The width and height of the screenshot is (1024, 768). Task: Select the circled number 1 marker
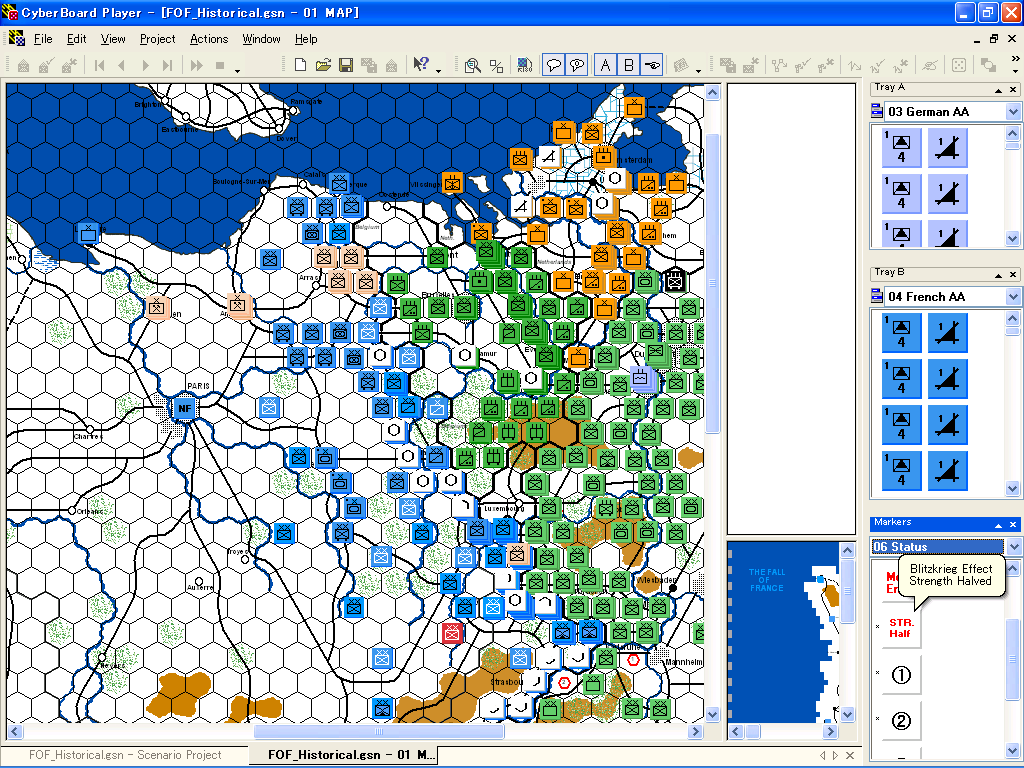(901, 675)
